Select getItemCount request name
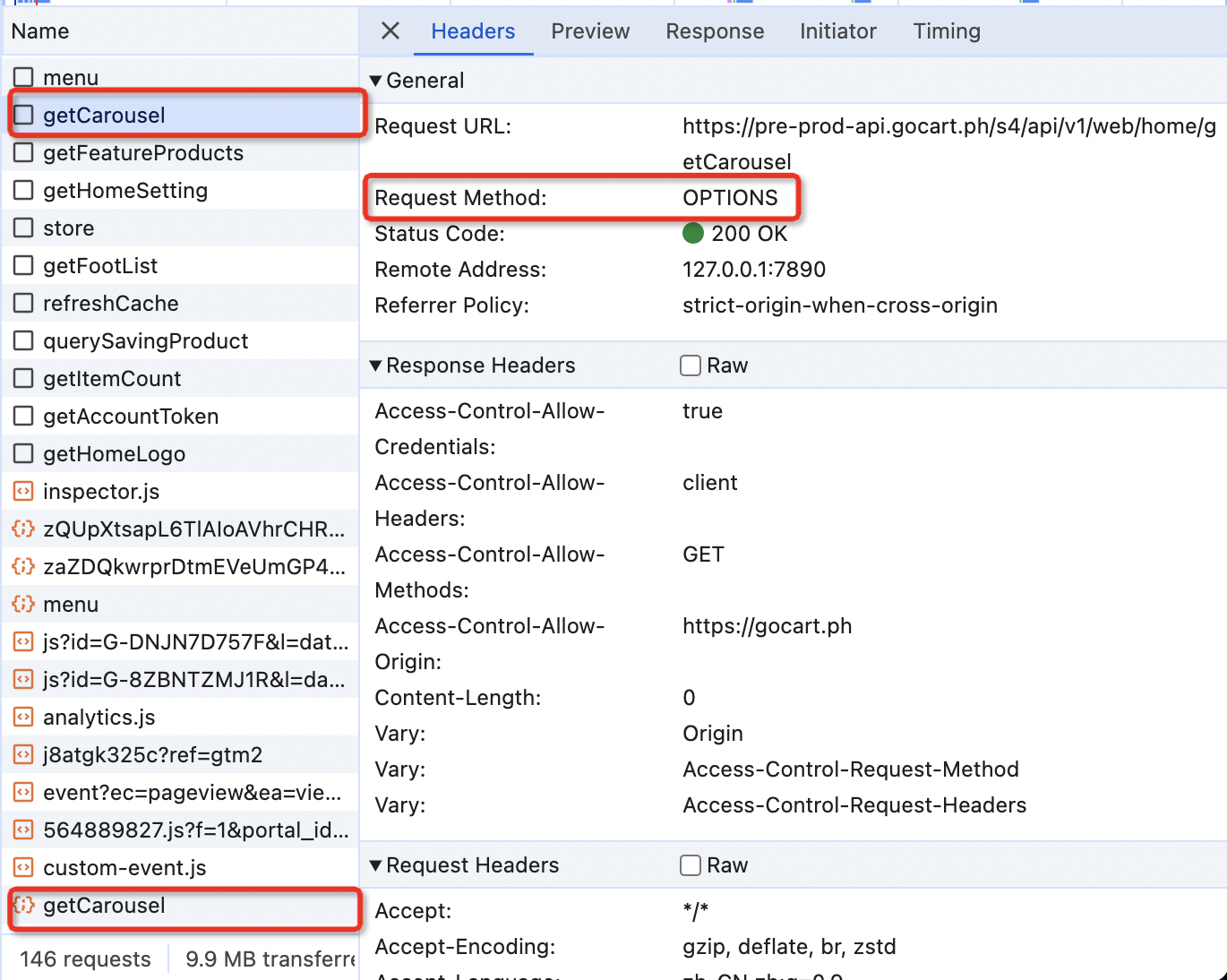The image size is (1227, 980). [x=112, y=379]
